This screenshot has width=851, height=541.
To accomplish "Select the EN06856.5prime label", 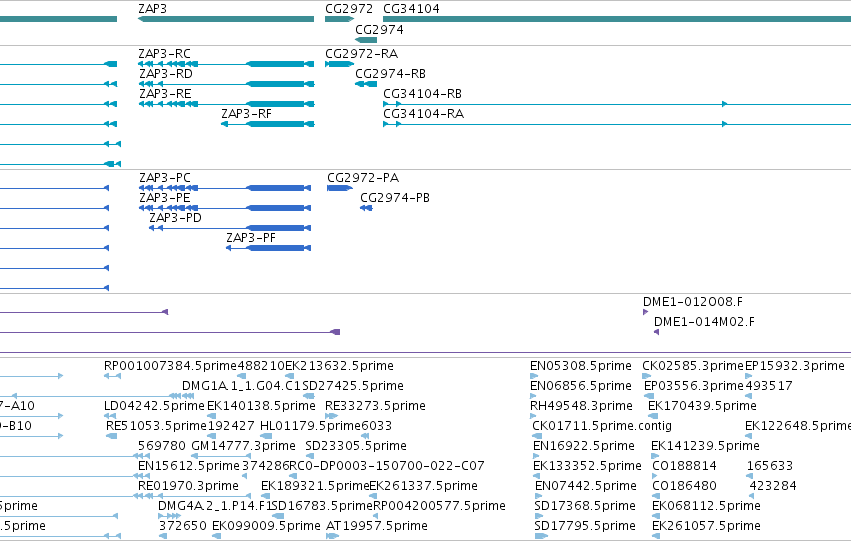I will [581, 386].
